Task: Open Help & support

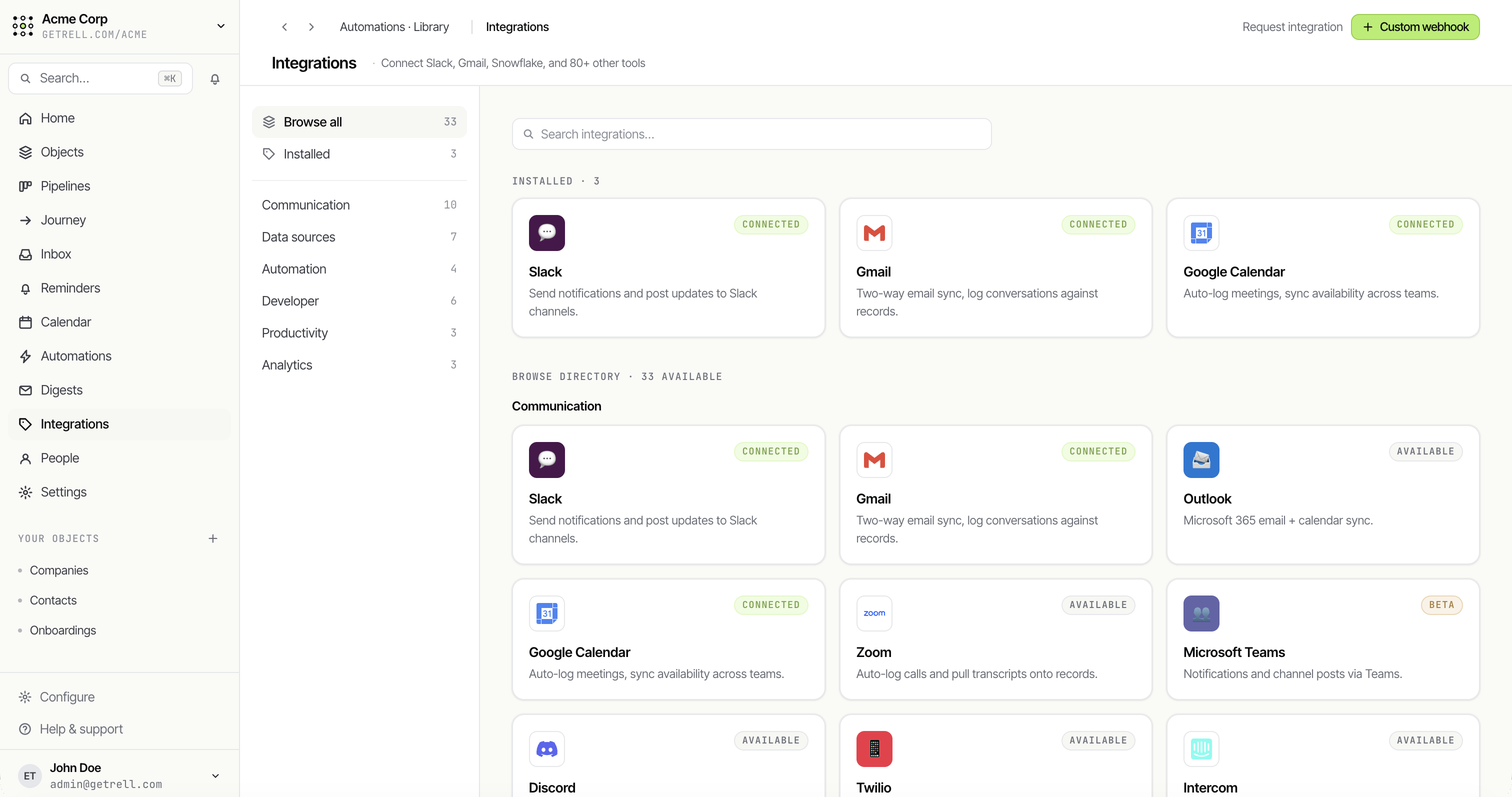Action: tap(119, 729)
